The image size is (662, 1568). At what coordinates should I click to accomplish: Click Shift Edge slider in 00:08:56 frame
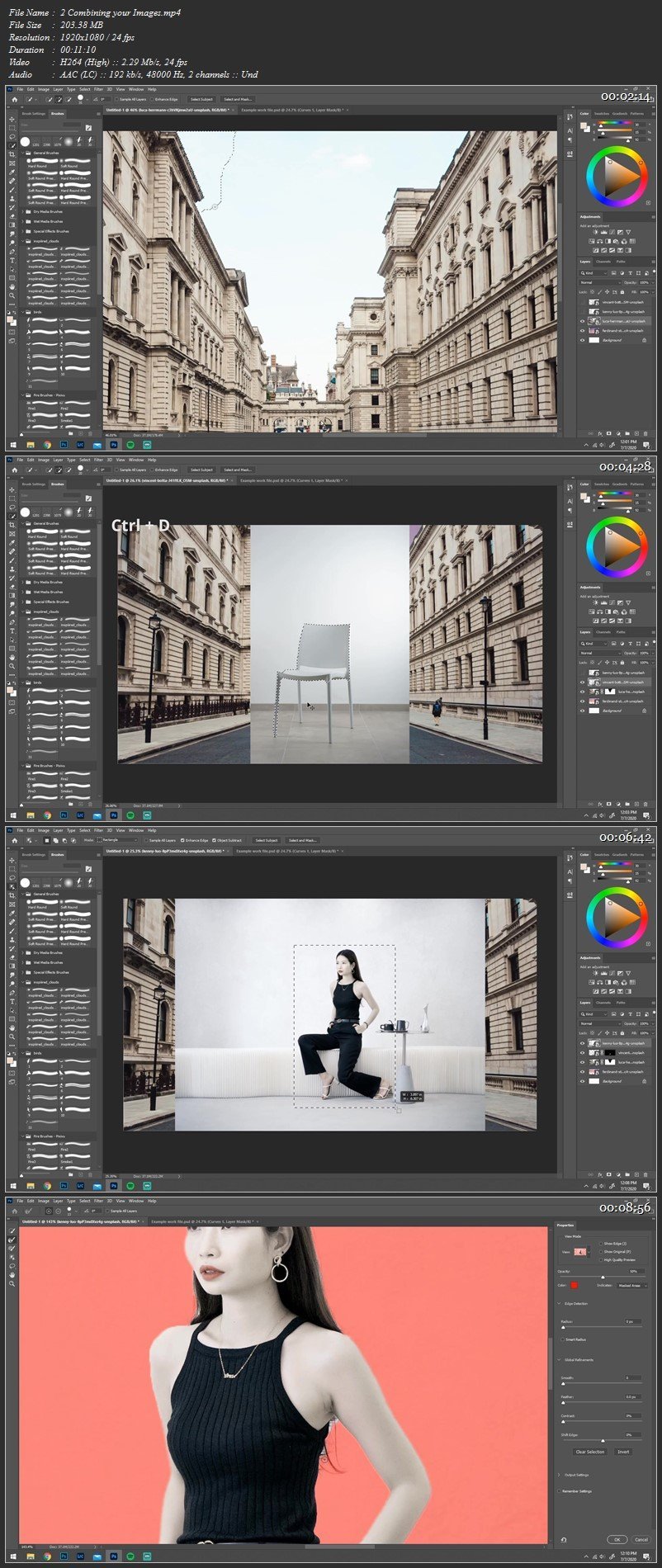pyautogui.click(x=603, y=1440)
